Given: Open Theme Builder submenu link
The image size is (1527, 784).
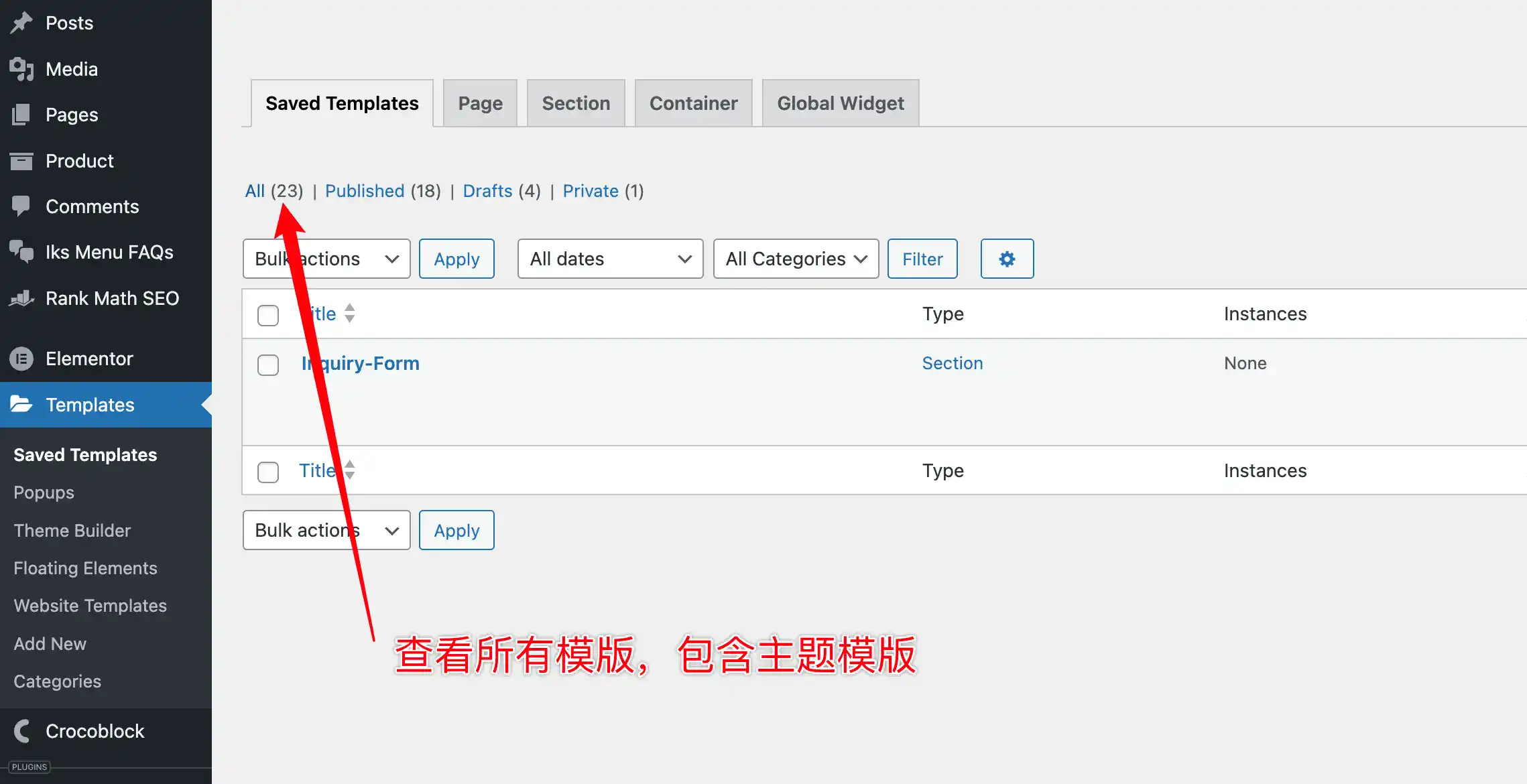Looking at the screenshot, I should pyautogui.click(x=72, y=531).
